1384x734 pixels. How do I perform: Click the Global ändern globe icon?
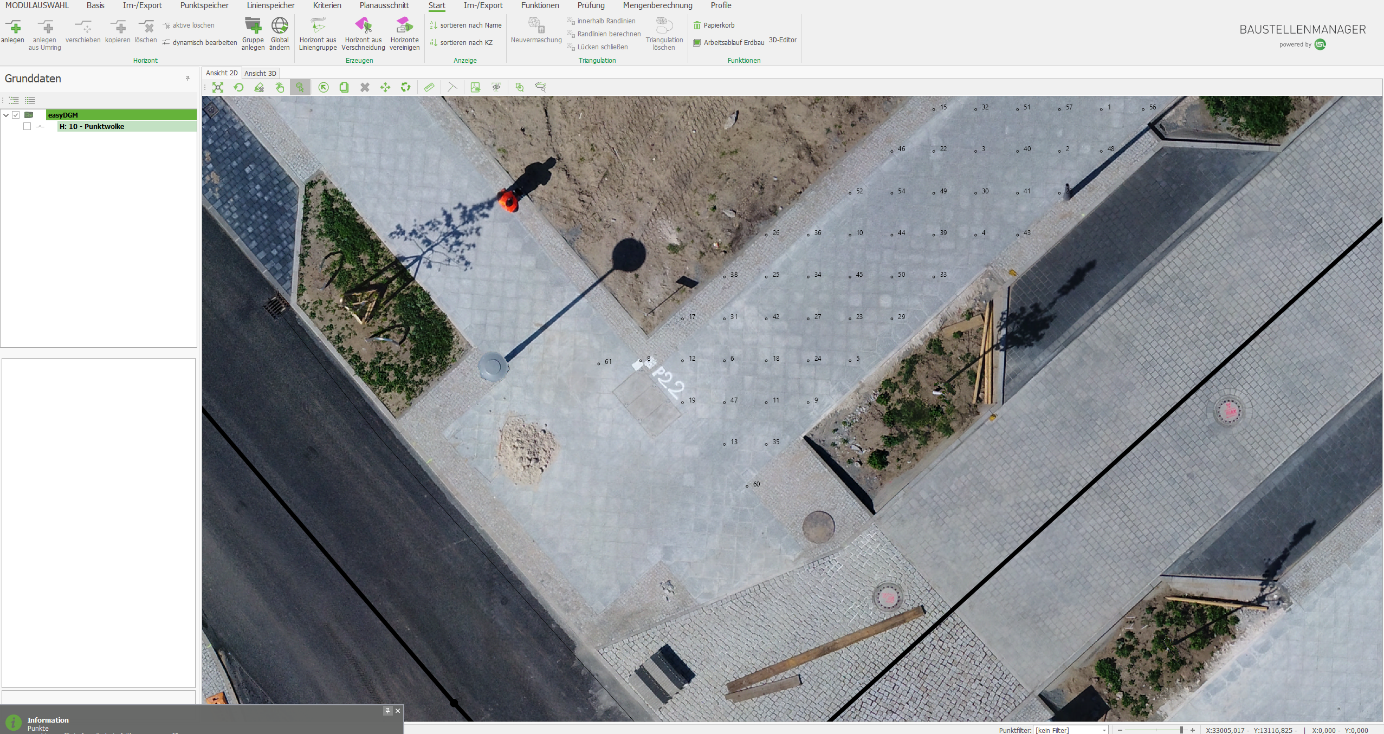[x=280, y=24]
